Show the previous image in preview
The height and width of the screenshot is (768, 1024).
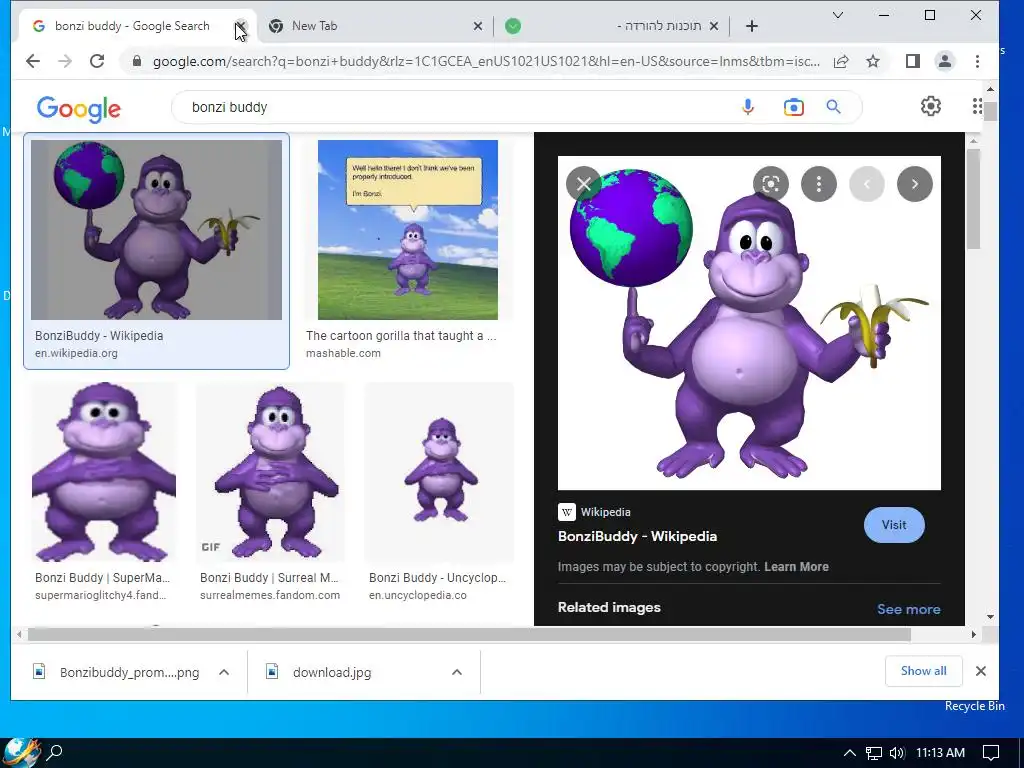pyautogui.click(x=867, y=184)
